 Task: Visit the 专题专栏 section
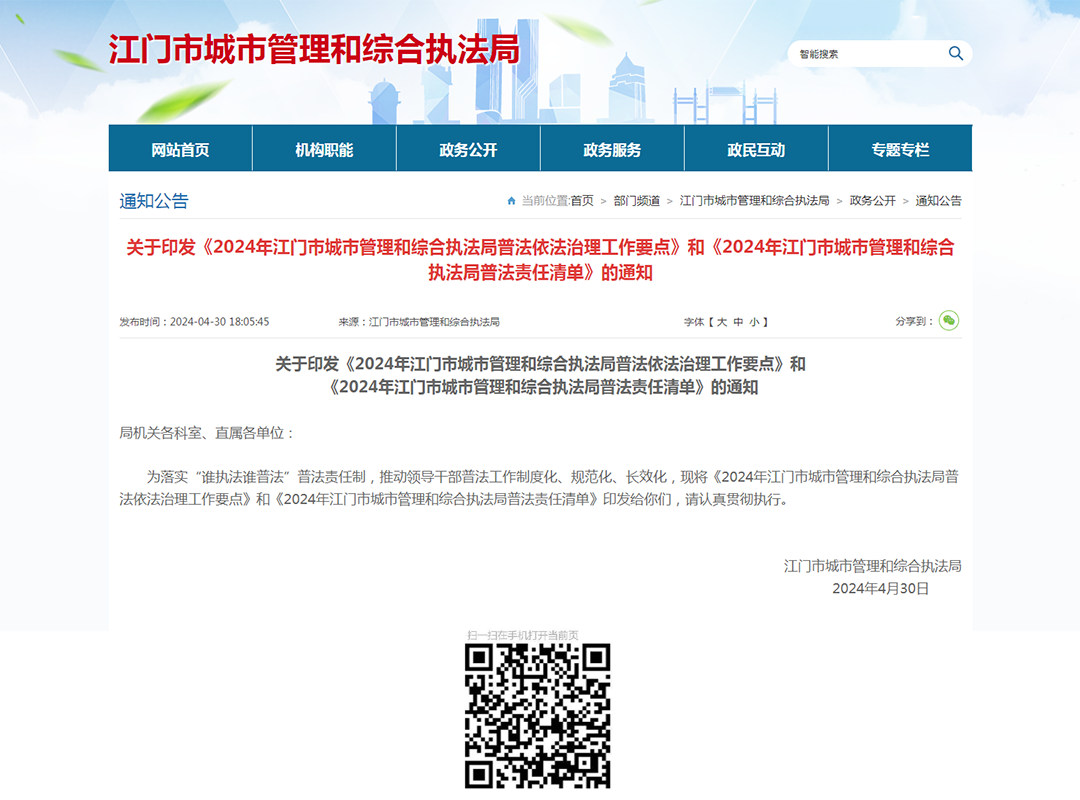coord(898,148)
